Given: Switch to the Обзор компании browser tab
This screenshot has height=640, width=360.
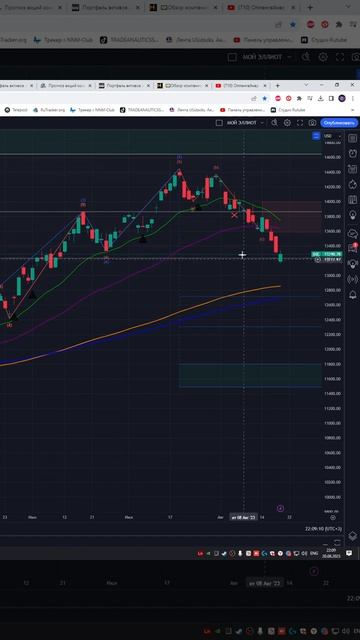Looking at the screenshot, I should [182, 86].
